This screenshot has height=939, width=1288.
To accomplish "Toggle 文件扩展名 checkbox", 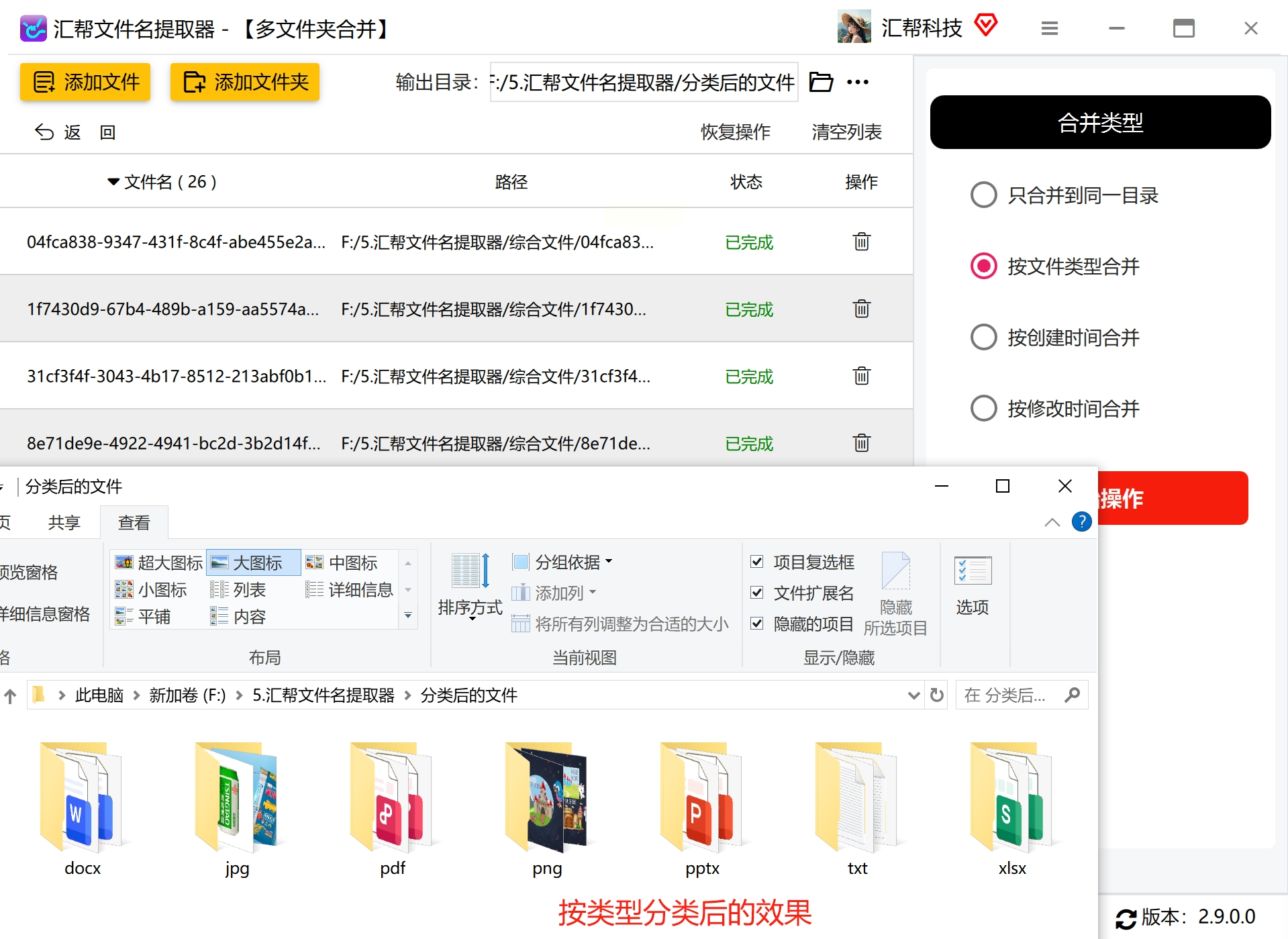I will 757,593.
